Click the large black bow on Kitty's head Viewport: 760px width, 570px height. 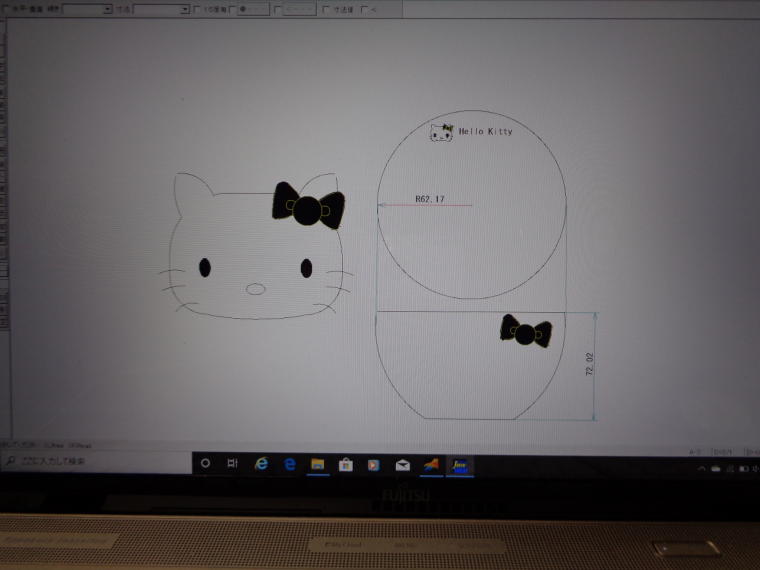(308, 206)
